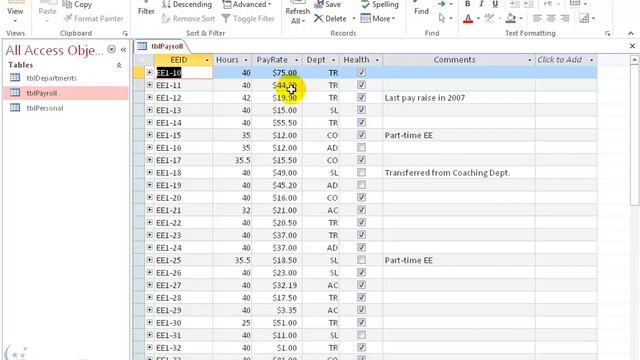Click the red font color button

point(468,18)
